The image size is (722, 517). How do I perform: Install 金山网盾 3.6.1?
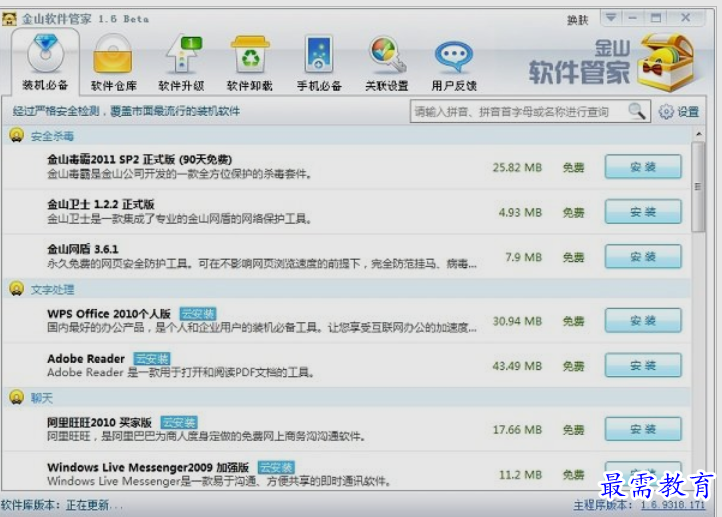(643, 256)
